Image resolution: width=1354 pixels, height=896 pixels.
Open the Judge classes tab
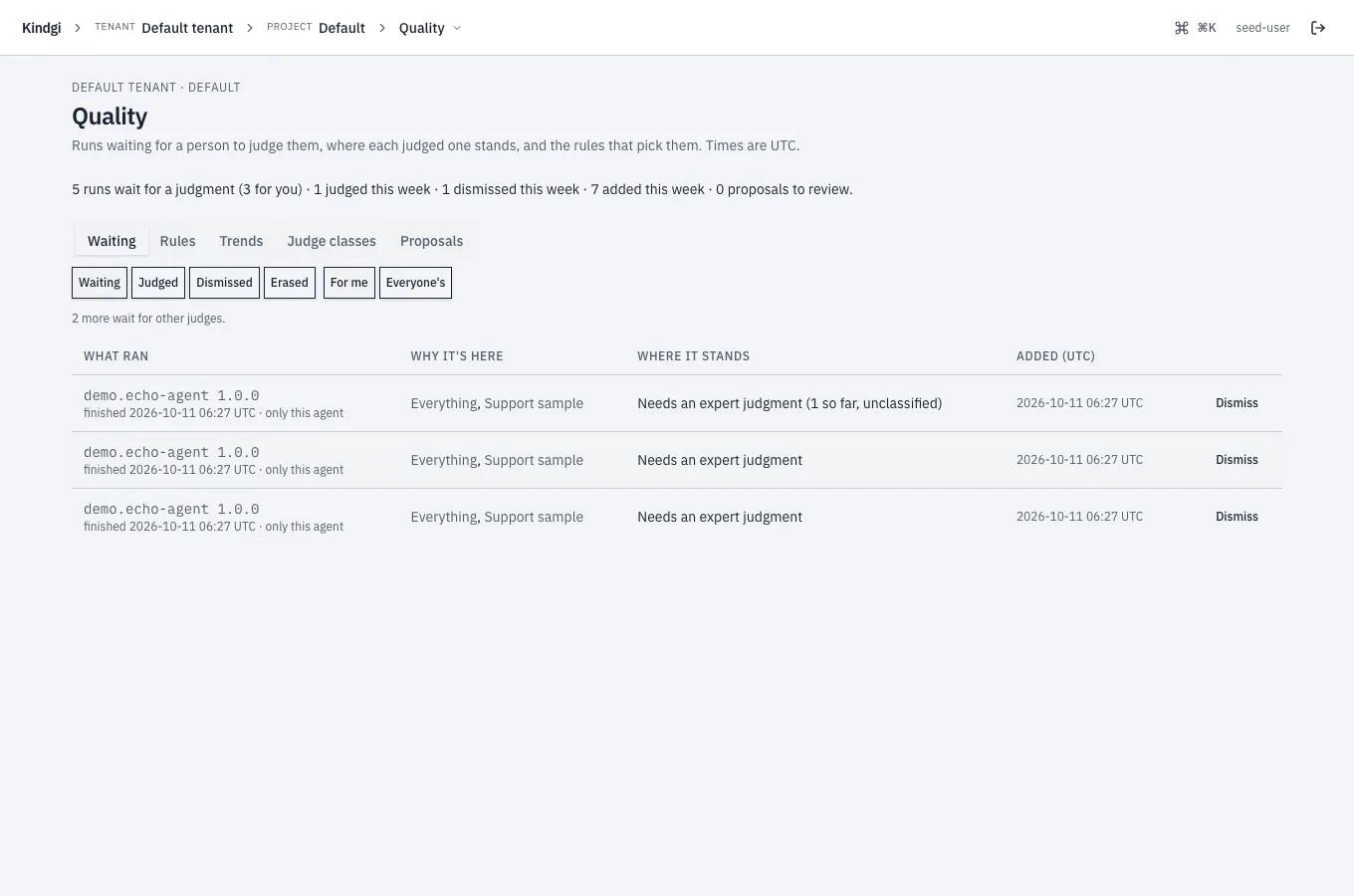(332, 241)
